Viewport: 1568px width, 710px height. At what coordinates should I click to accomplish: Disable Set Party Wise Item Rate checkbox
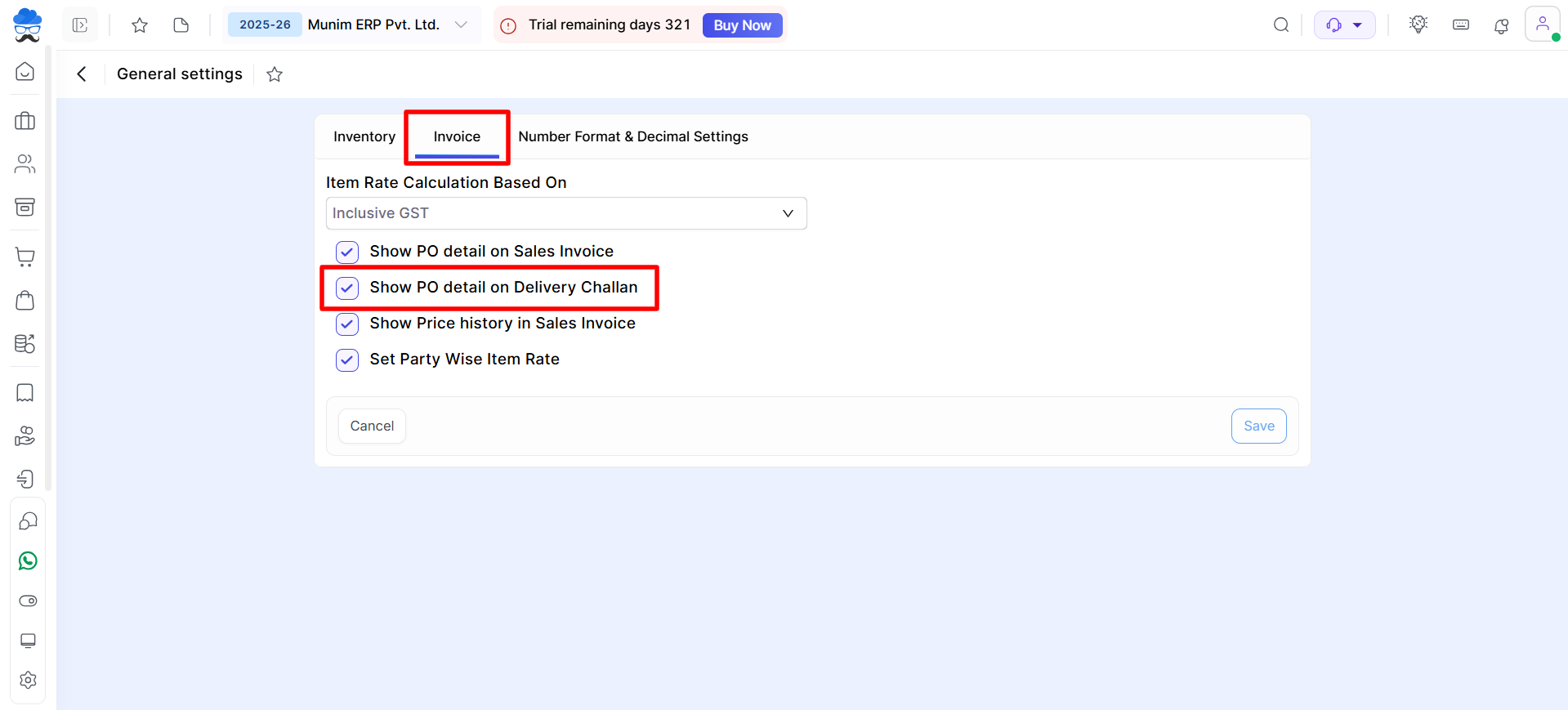pos(347,359)
